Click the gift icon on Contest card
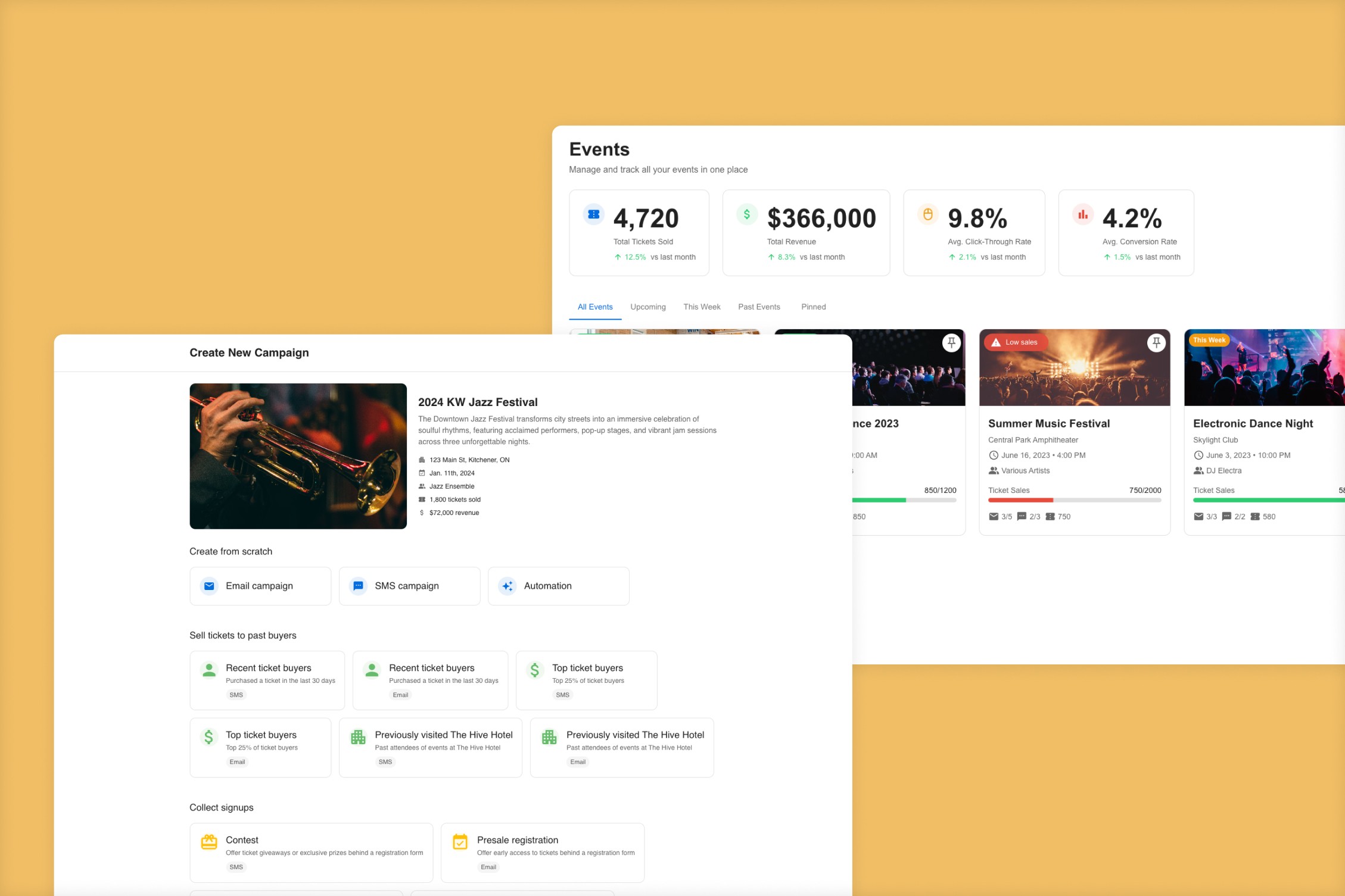 click(x=209, y=842)
